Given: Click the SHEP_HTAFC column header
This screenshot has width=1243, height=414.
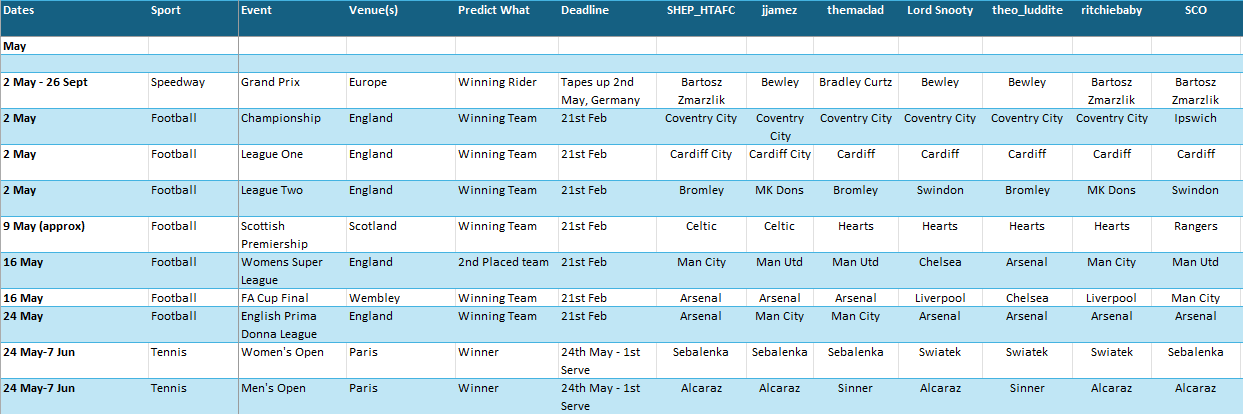Looking at the screenshot, I should coord(700,10).
